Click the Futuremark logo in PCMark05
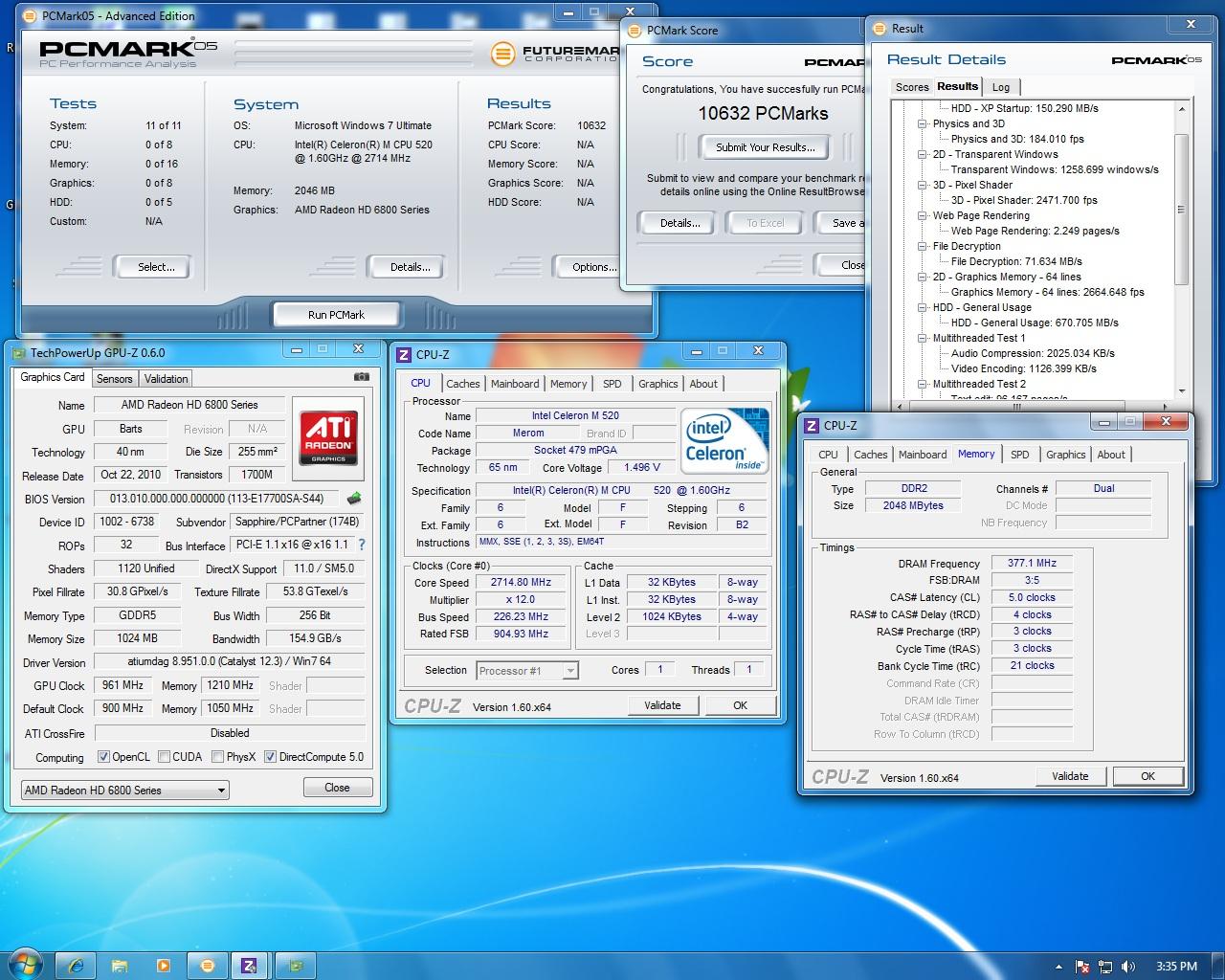Viewport: 1225px width, 980px height. (555, 54)
